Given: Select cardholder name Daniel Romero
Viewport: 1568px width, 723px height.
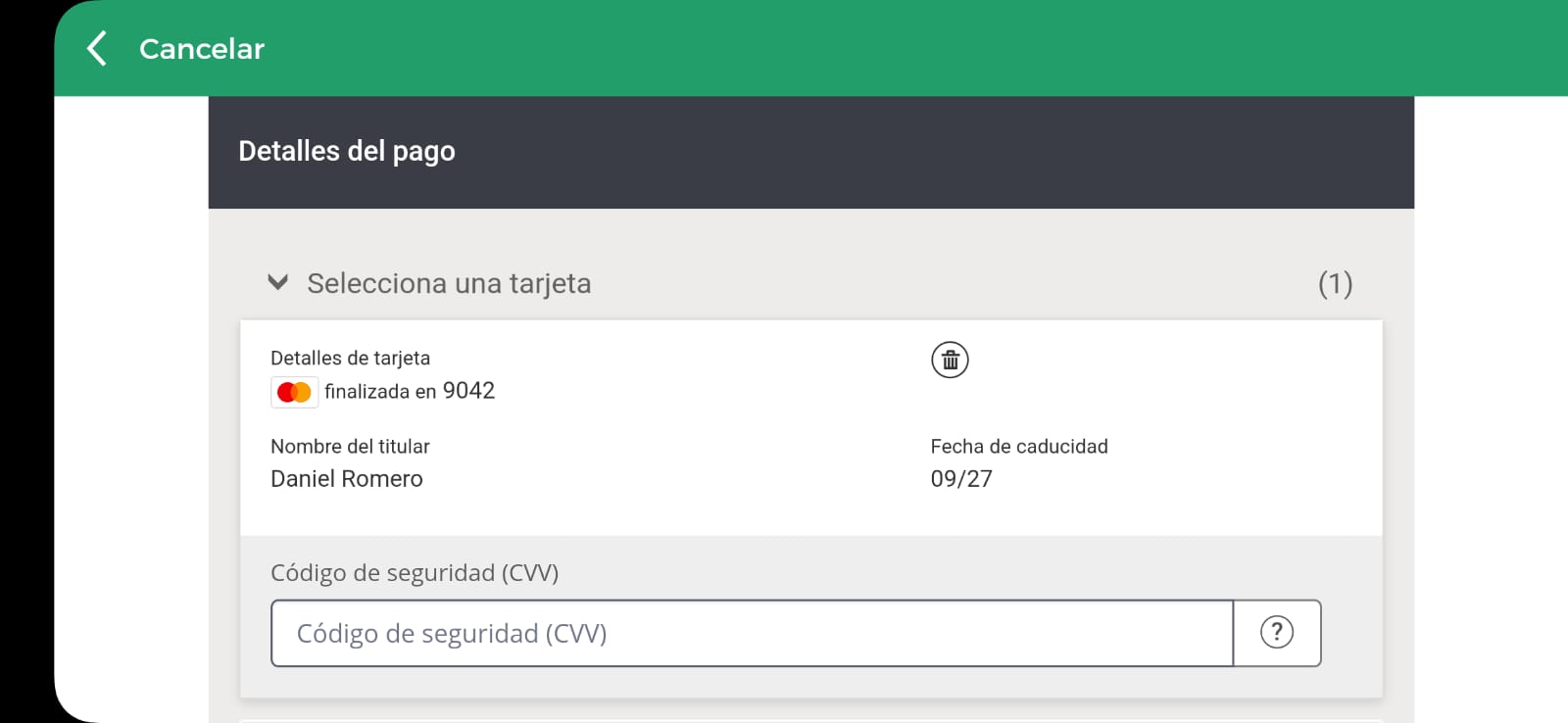Looking at the screenshot, I should (347, 479).
